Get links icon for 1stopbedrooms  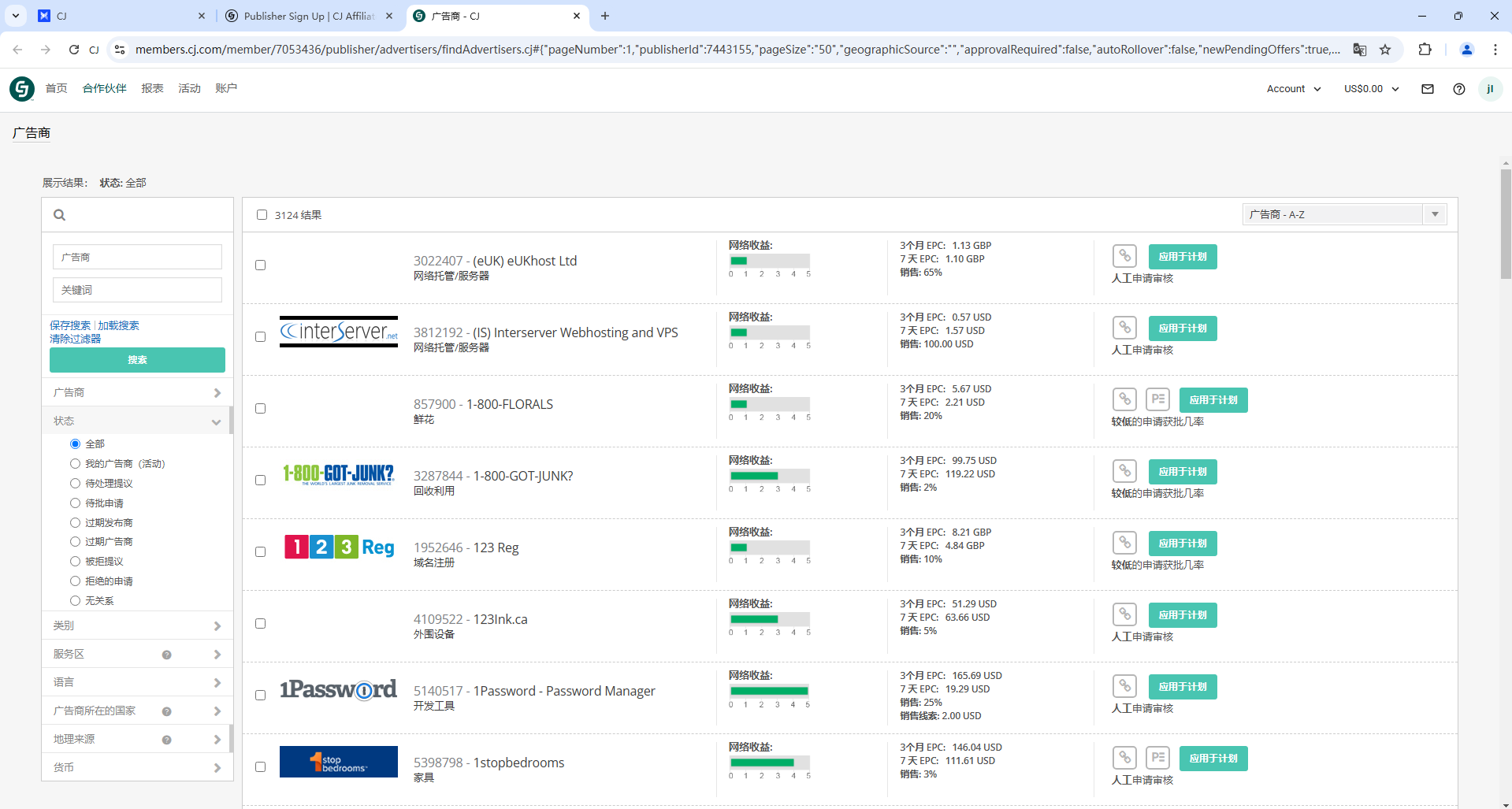click(1124, 758)
